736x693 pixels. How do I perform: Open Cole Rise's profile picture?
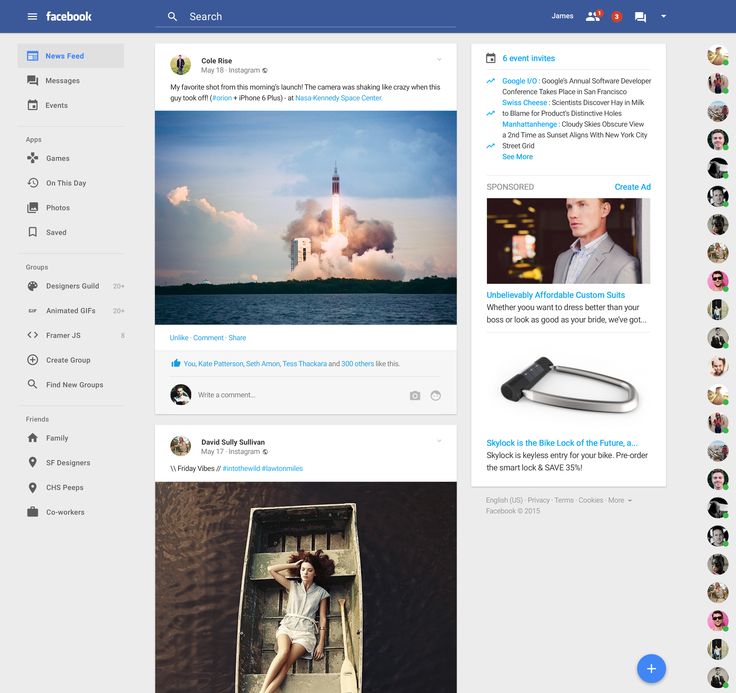point(181,65)
